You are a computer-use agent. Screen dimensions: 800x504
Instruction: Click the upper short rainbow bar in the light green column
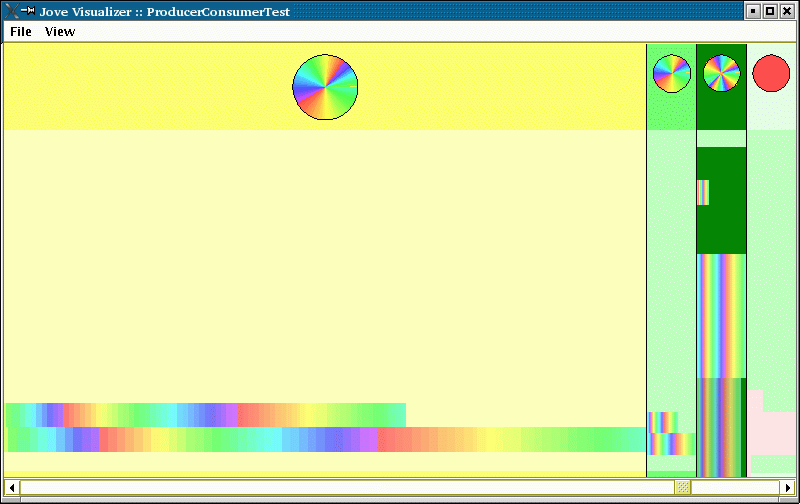[663, 422]
